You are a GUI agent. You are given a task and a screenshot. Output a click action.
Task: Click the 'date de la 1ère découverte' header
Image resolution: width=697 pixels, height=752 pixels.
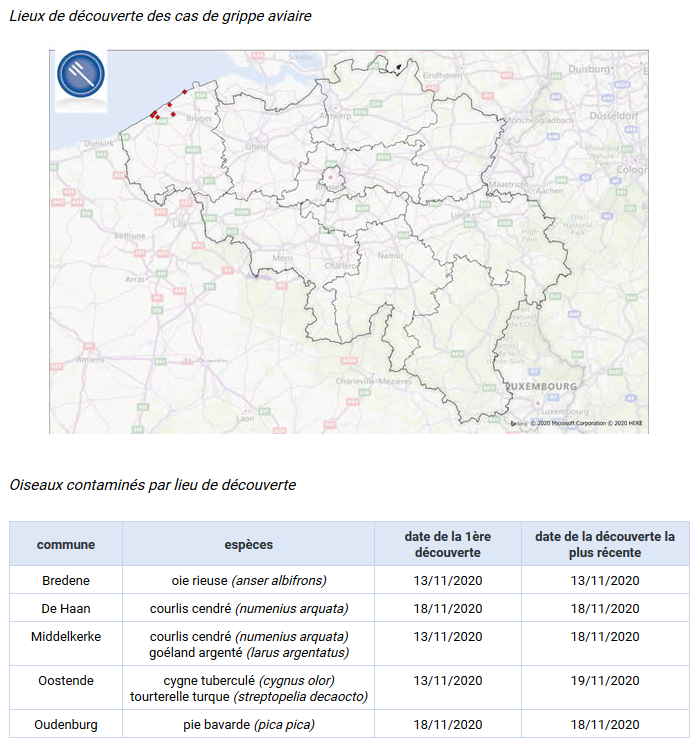coord(448,545)
